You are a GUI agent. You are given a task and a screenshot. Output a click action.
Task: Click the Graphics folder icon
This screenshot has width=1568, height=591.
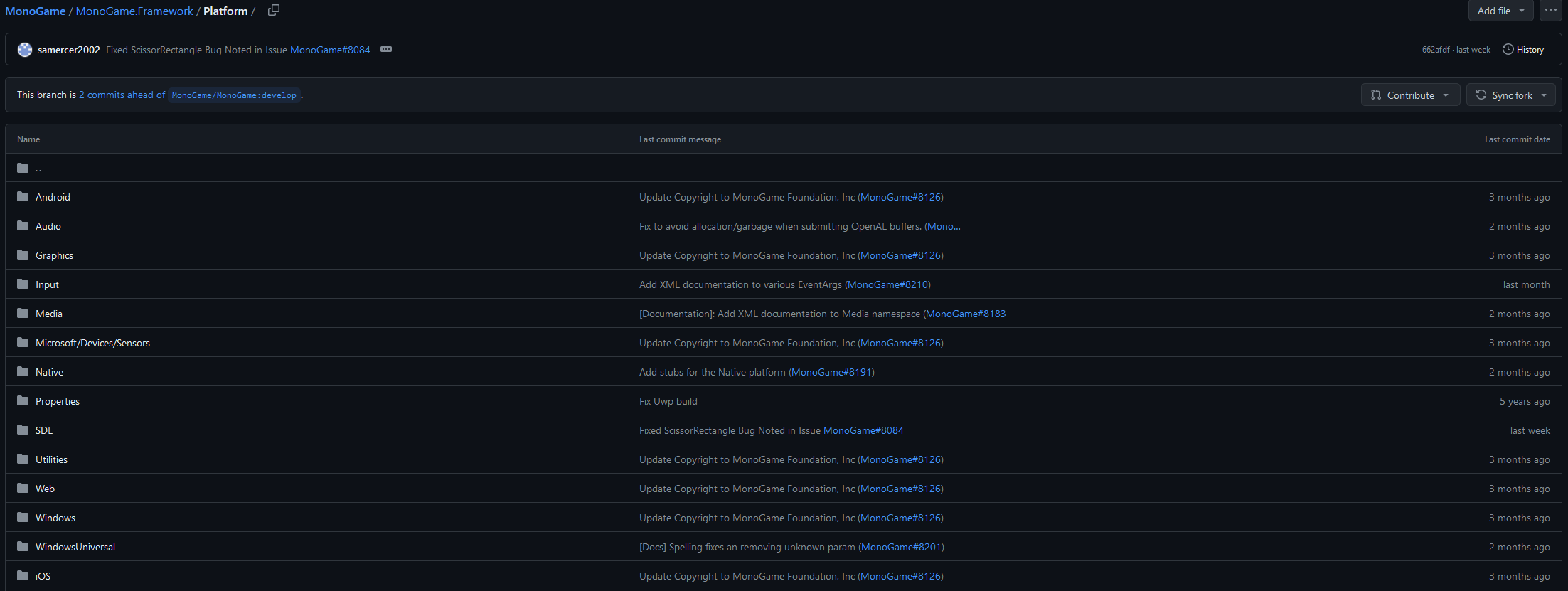[x=23, y=255]
